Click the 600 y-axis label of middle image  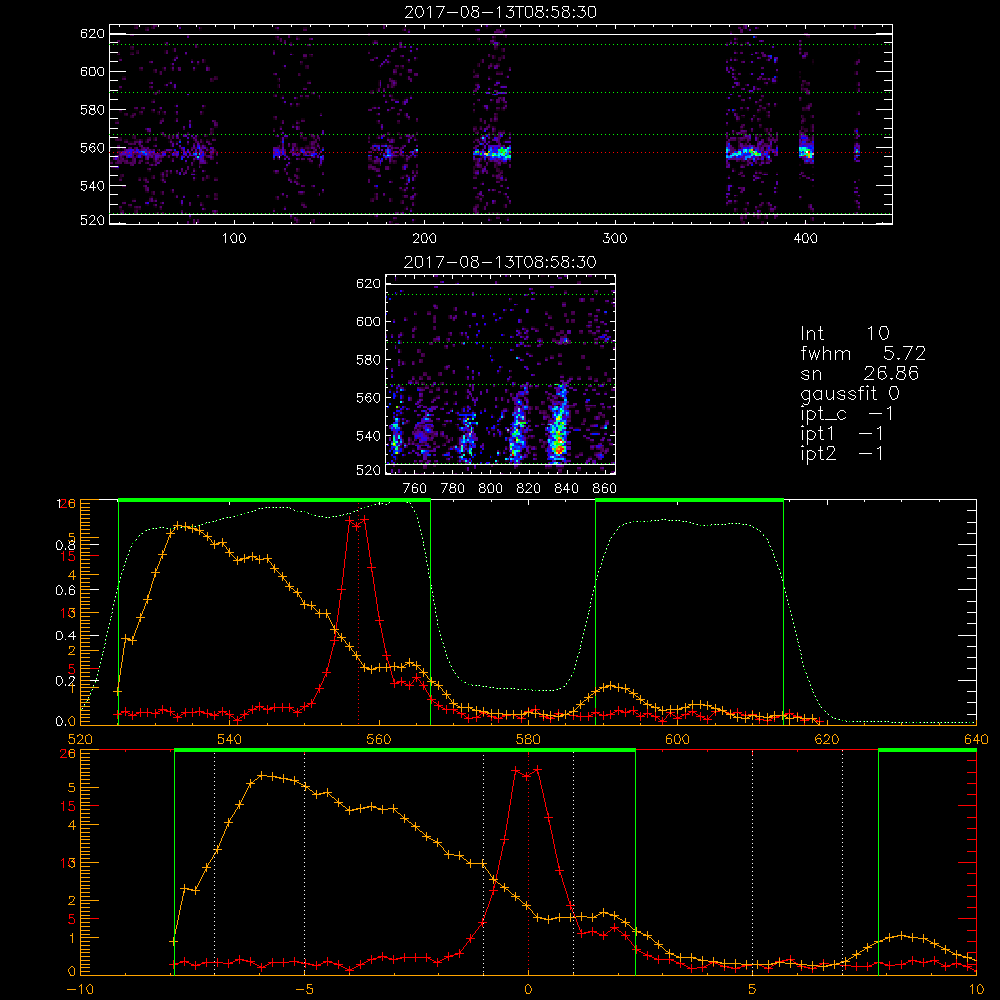[x=369, y=321]
